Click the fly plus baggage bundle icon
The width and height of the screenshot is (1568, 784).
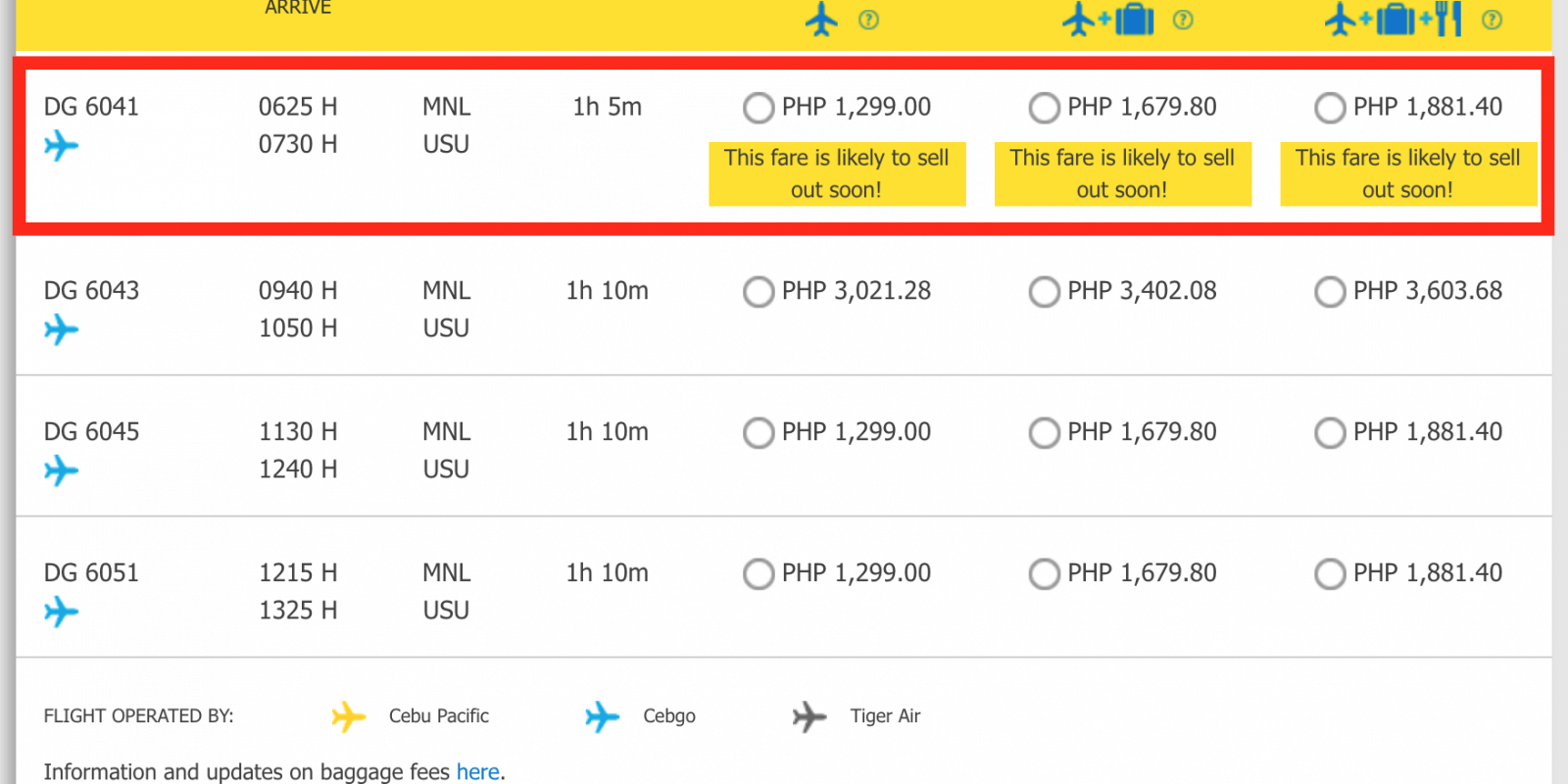1108,19
